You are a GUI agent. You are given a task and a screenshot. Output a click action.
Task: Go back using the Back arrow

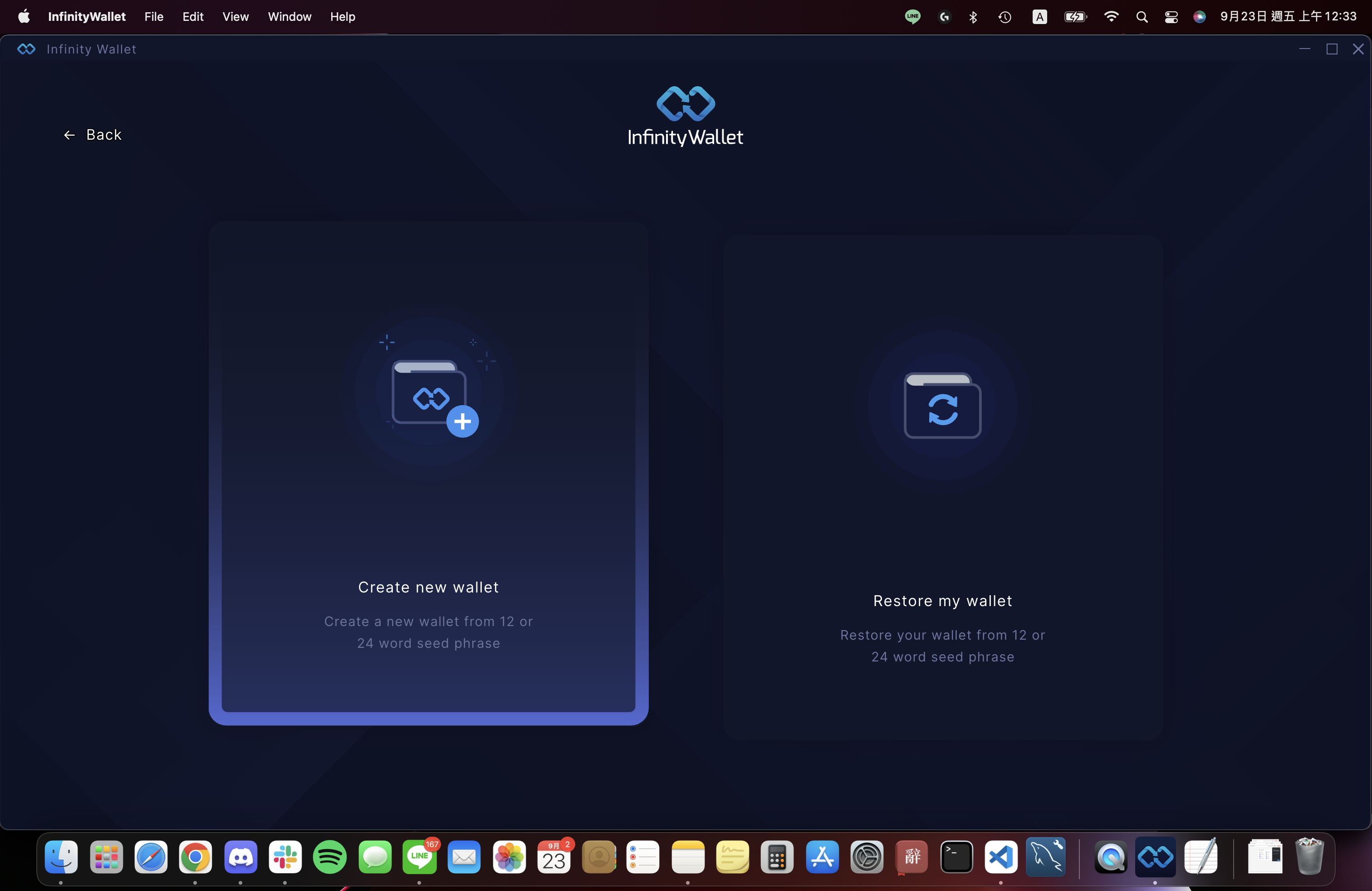click(x=92, y=135)
